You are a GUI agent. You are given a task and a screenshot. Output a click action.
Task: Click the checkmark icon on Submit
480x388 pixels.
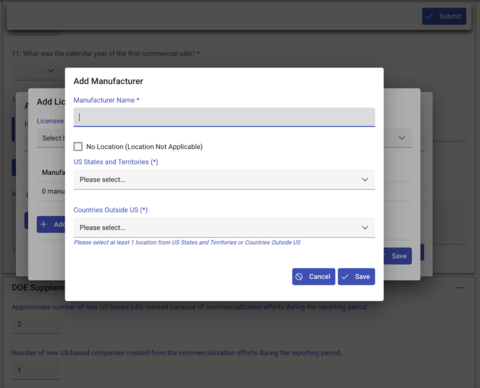point(429,16)
